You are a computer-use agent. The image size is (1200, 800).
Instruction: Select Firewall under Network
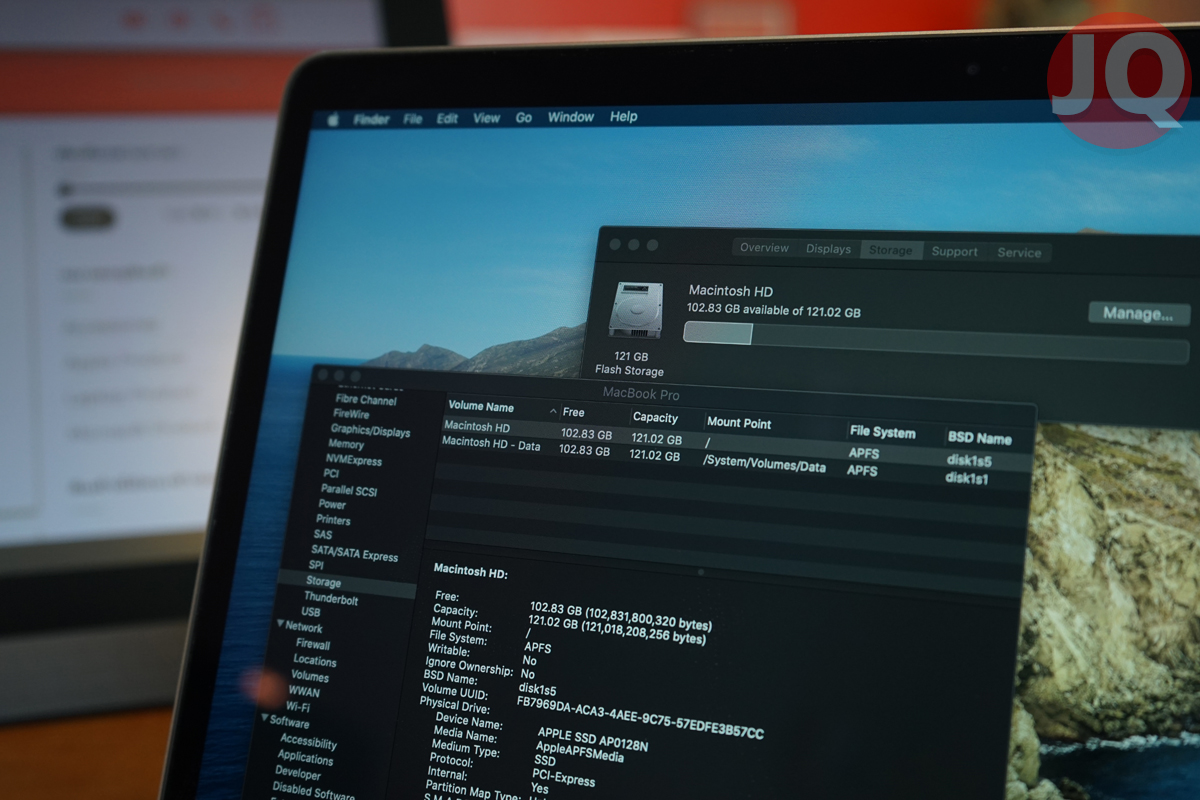[x=313, y=644]
